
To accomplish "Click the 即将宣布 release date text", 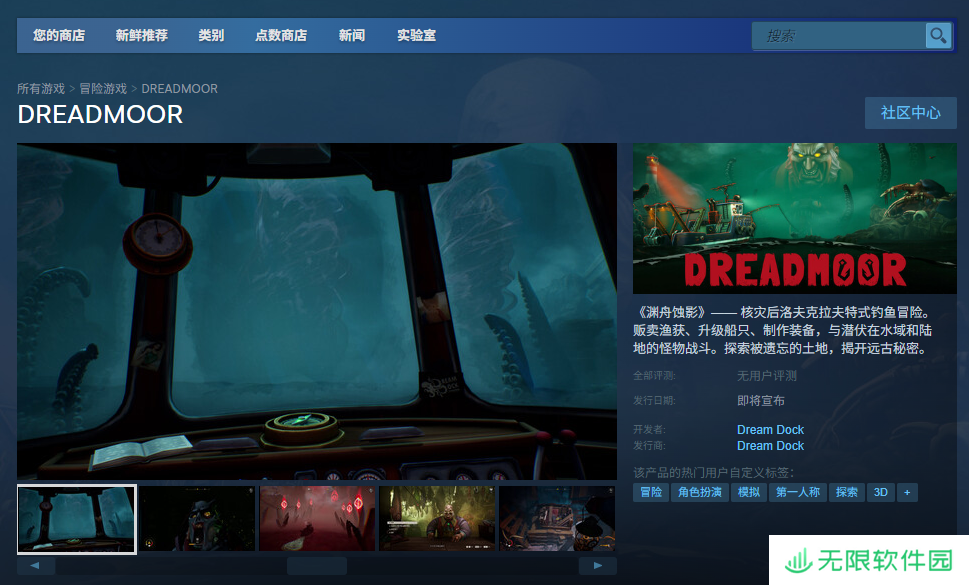I will coord(761,401).
